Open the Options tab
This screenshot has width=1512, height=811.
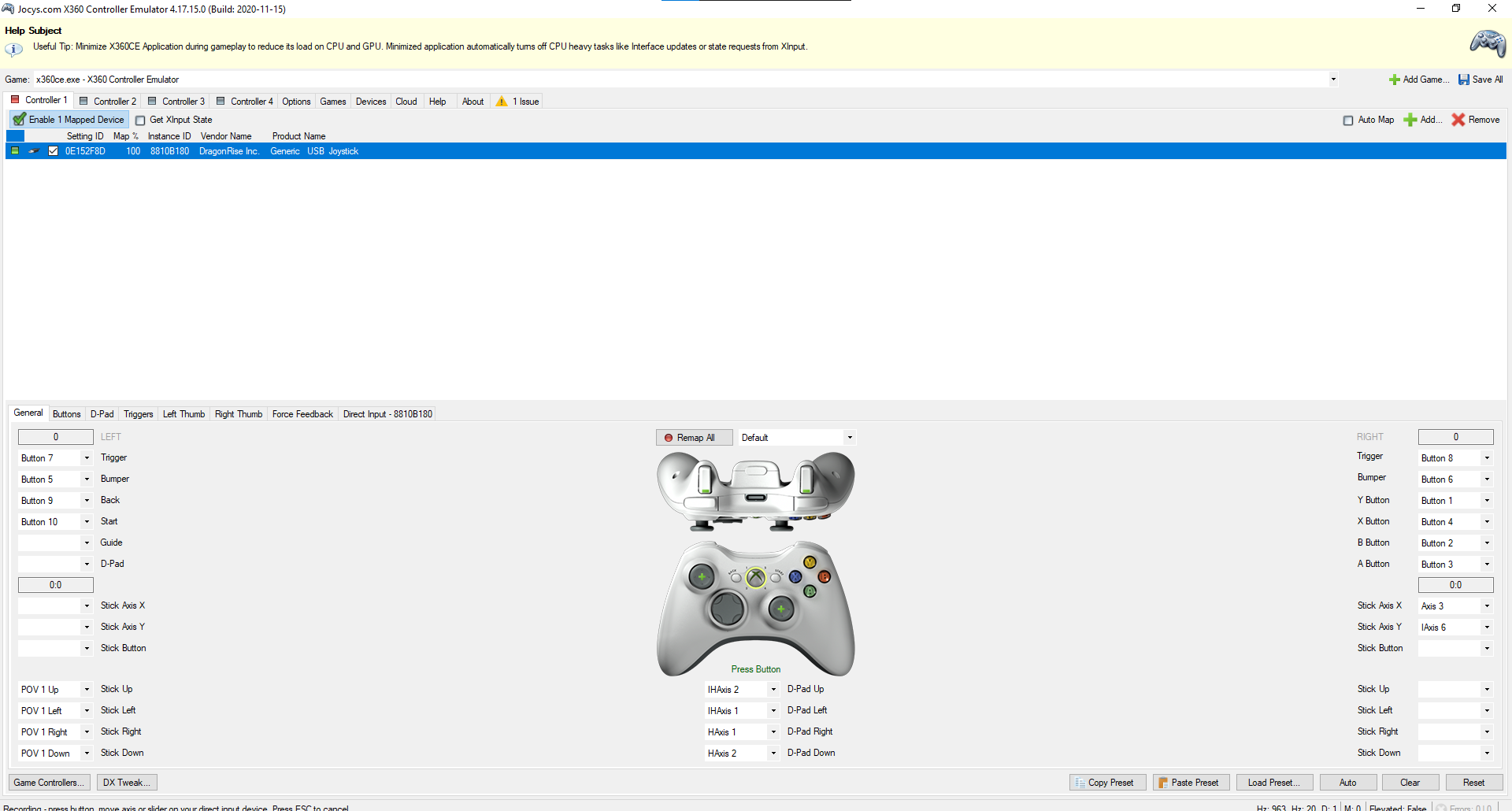pyautogui.click(x=296, y=102)
